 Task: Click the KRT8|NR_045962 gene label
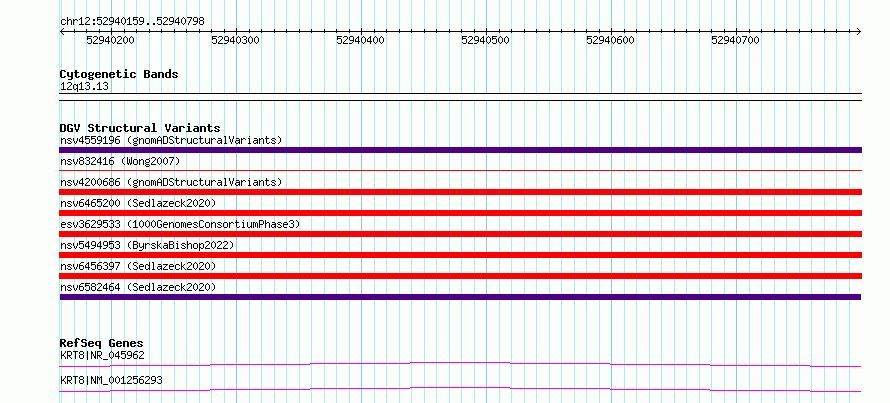click(102, 356)
